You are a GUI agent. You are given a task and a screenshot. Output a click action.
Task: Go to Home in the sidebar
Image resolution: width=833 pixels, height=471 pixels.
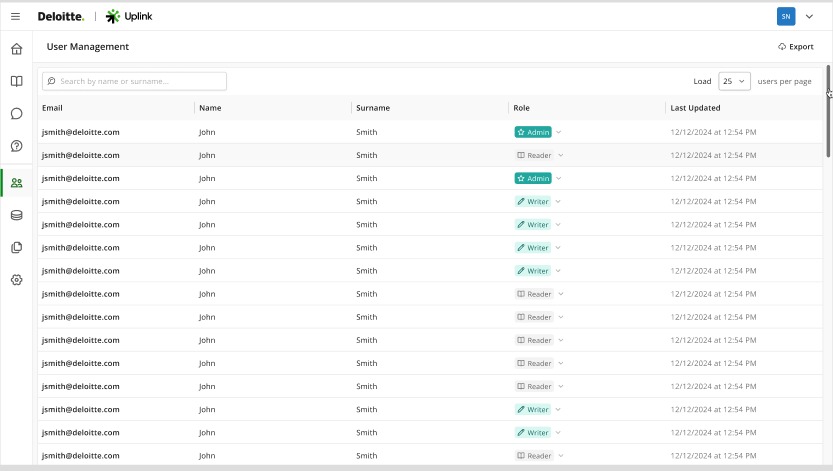[16, 49]
